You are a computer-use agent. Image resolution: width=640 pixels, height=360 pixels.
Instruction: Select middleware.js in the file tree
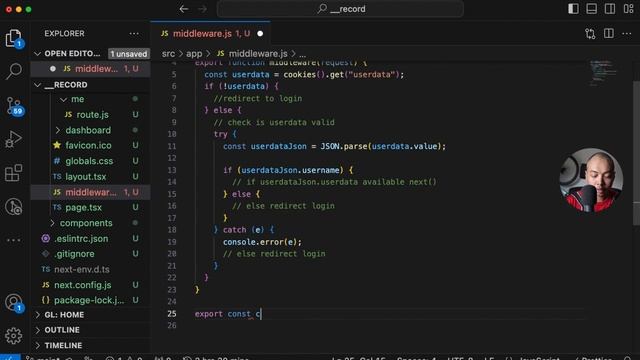91,192
